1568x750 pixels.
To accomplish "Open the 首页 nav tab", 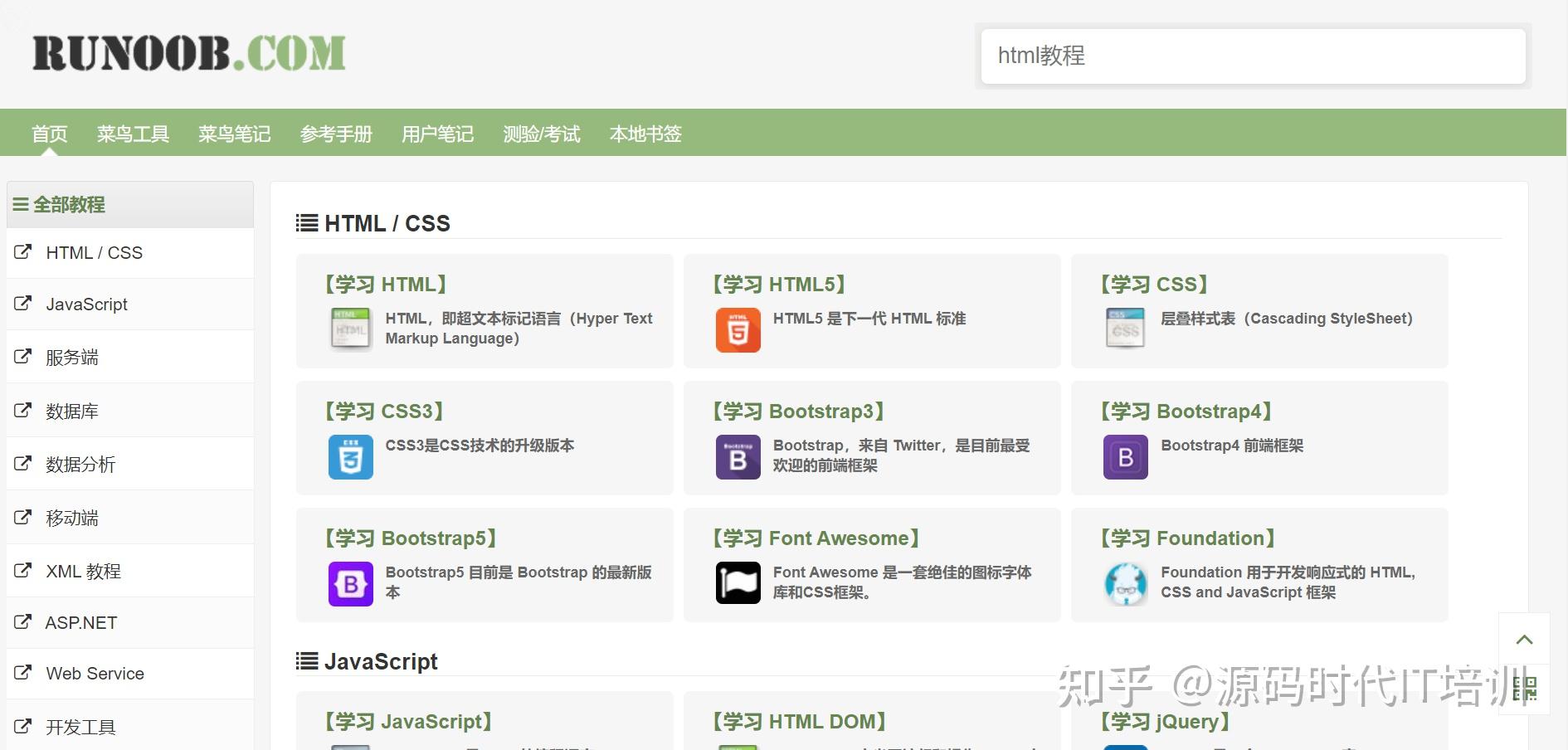I will 50,134.
